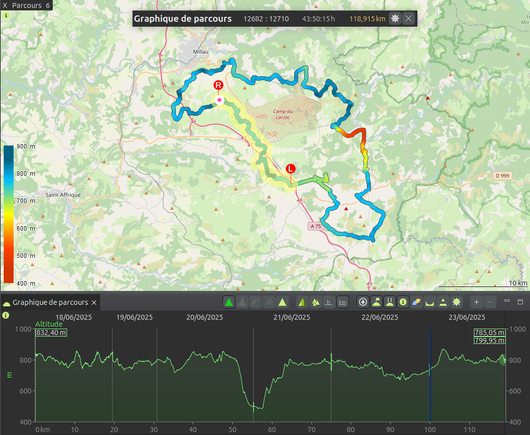This screenshot has width=530, height=435.
Task: Click the altitude color legend bar
Action: click(8, 214)
